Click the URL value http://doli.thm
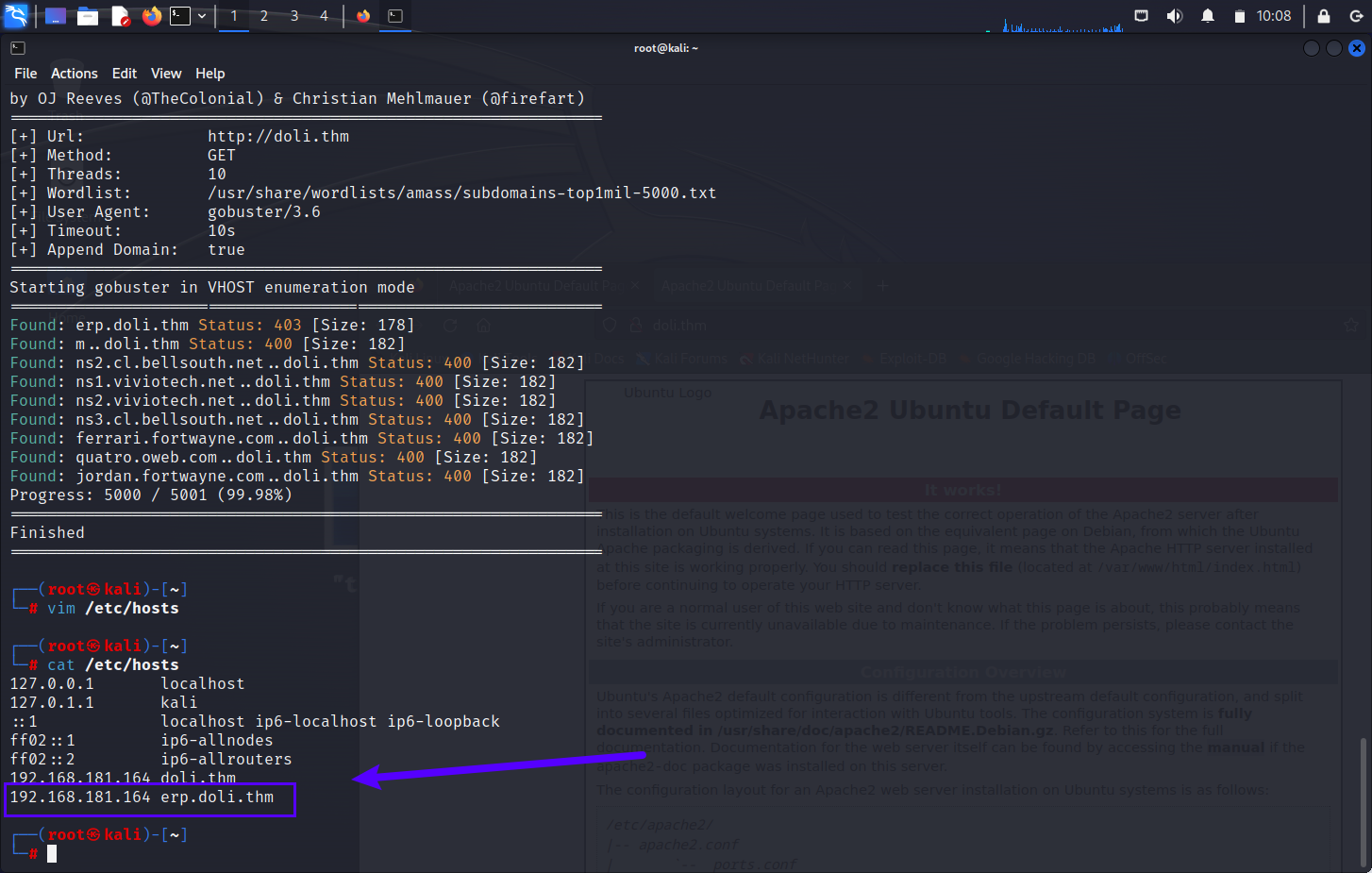 278,136
